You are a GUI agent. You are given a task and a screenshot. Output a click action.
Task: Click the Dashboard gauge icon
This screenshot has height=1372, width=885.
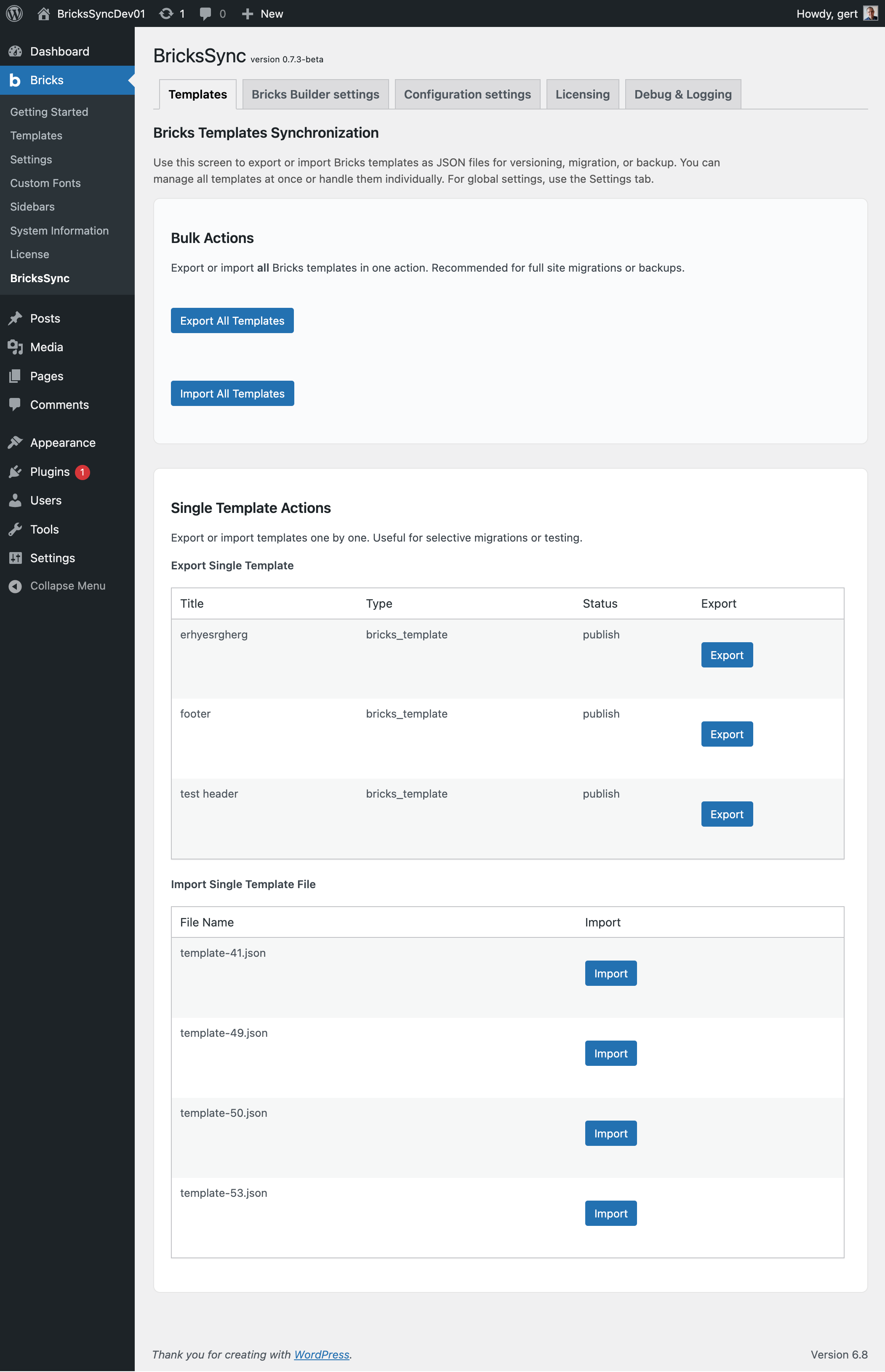tap(15, 51)
